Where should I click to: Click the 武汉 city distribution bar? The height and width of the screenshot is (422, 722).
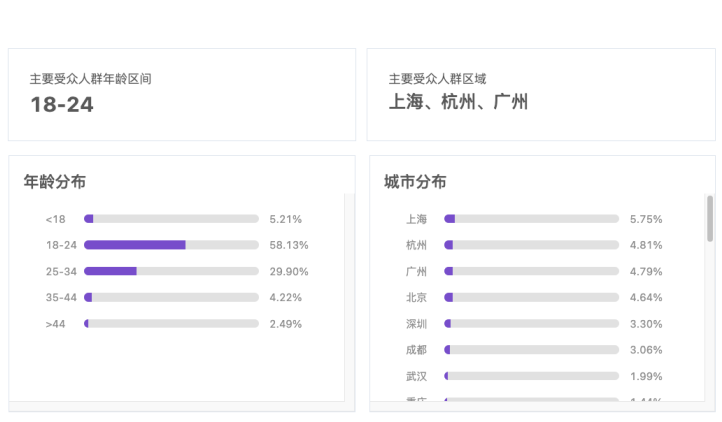click(x=531, y=376)
